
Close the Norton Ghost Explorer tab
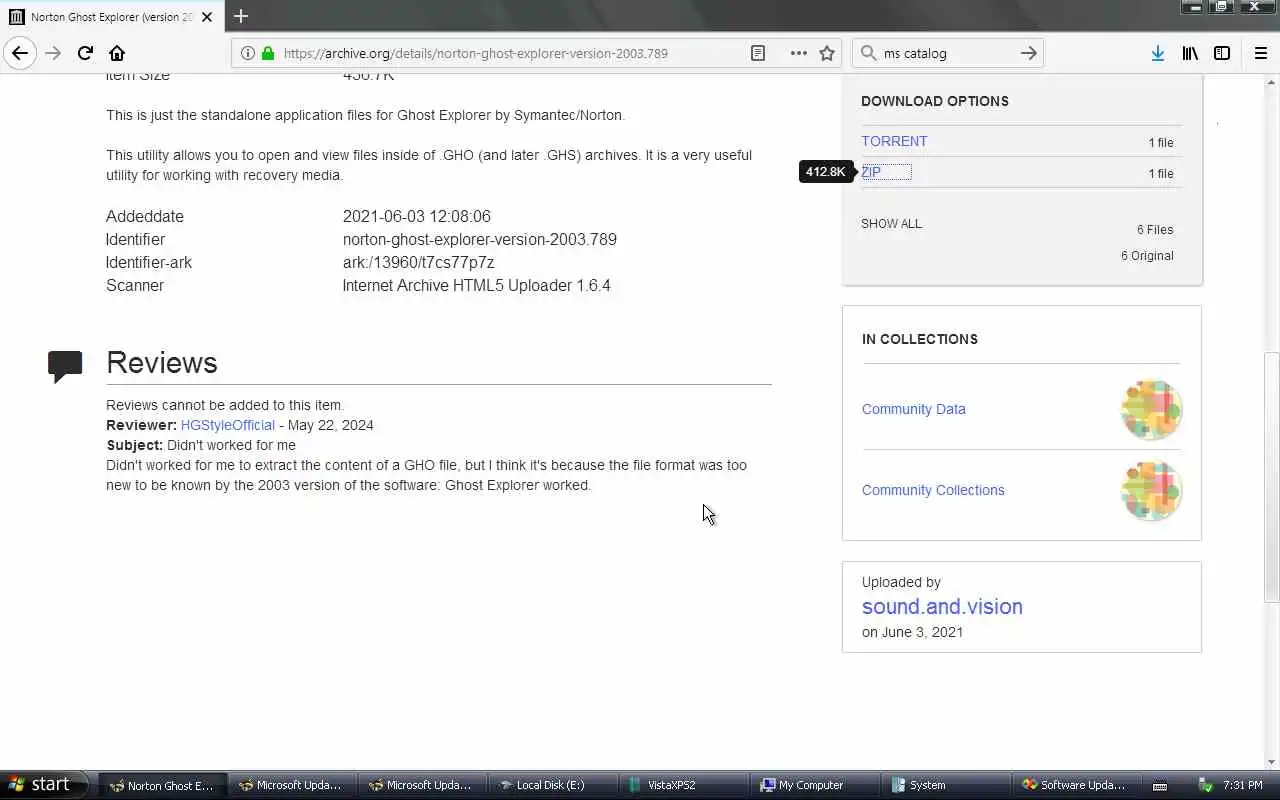(207, 17)
